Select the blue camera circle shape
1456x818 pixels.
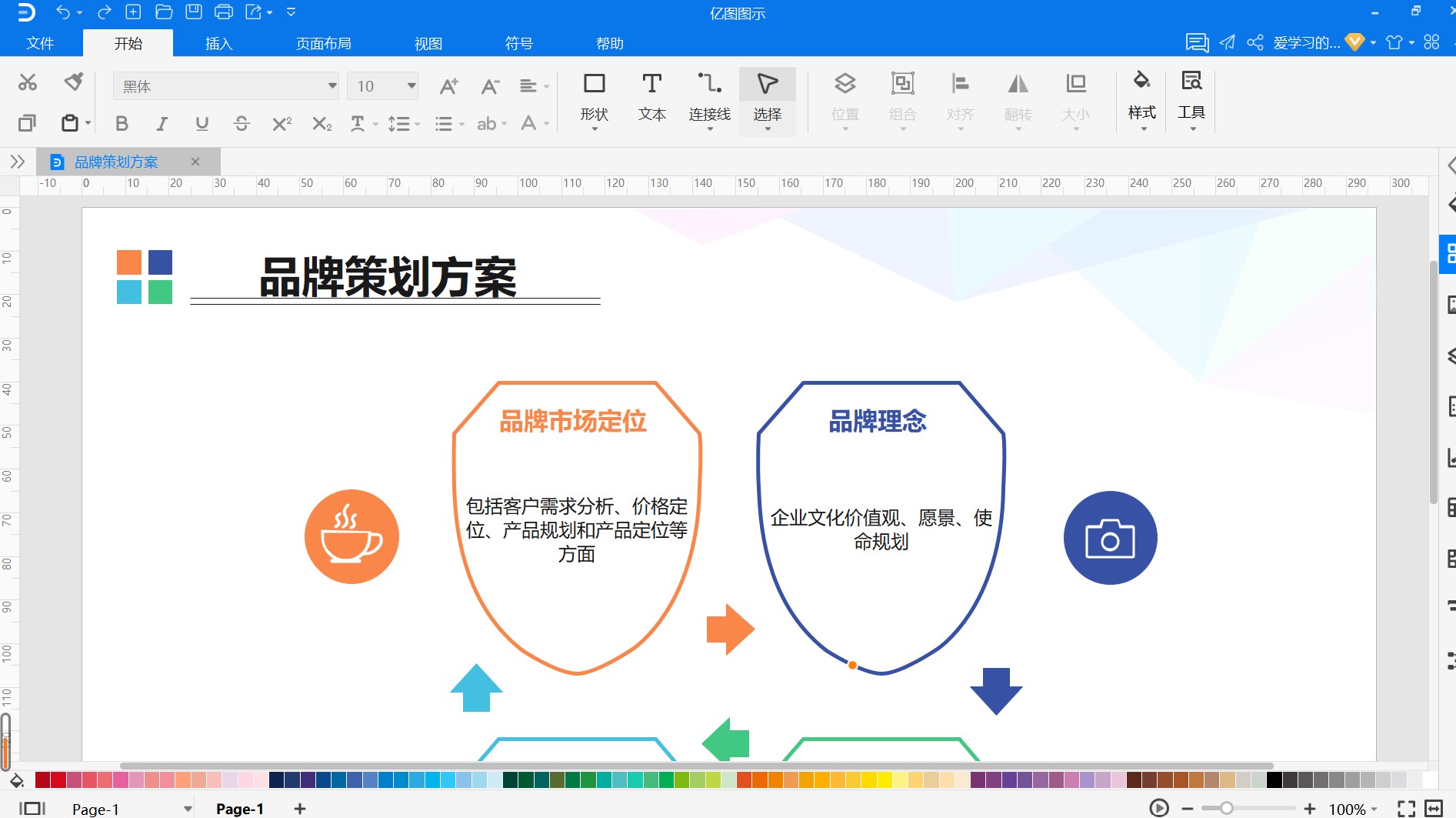1110,538
